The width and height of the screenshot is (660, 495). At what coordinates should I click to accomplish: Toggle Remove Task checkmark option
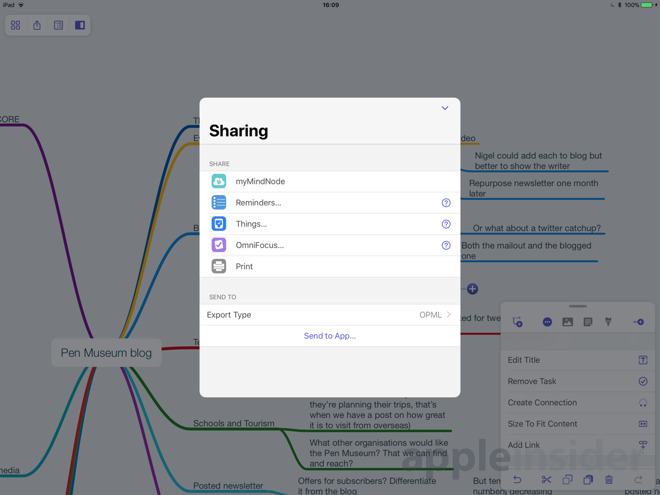[x=578, y=381]
